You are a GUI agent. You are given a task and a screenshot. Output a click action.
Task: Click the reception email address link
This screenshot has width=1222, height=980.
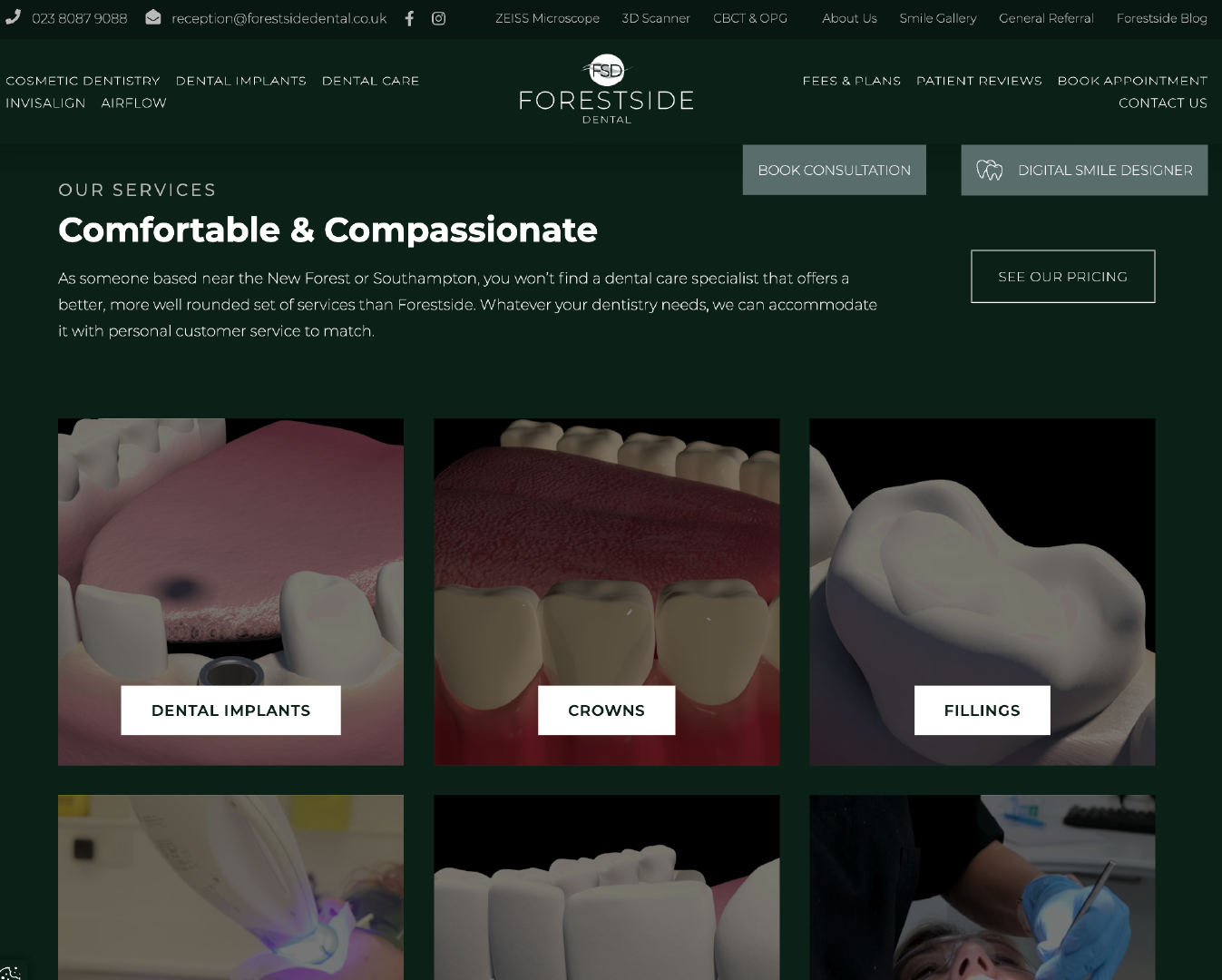[x=279, y=18]
